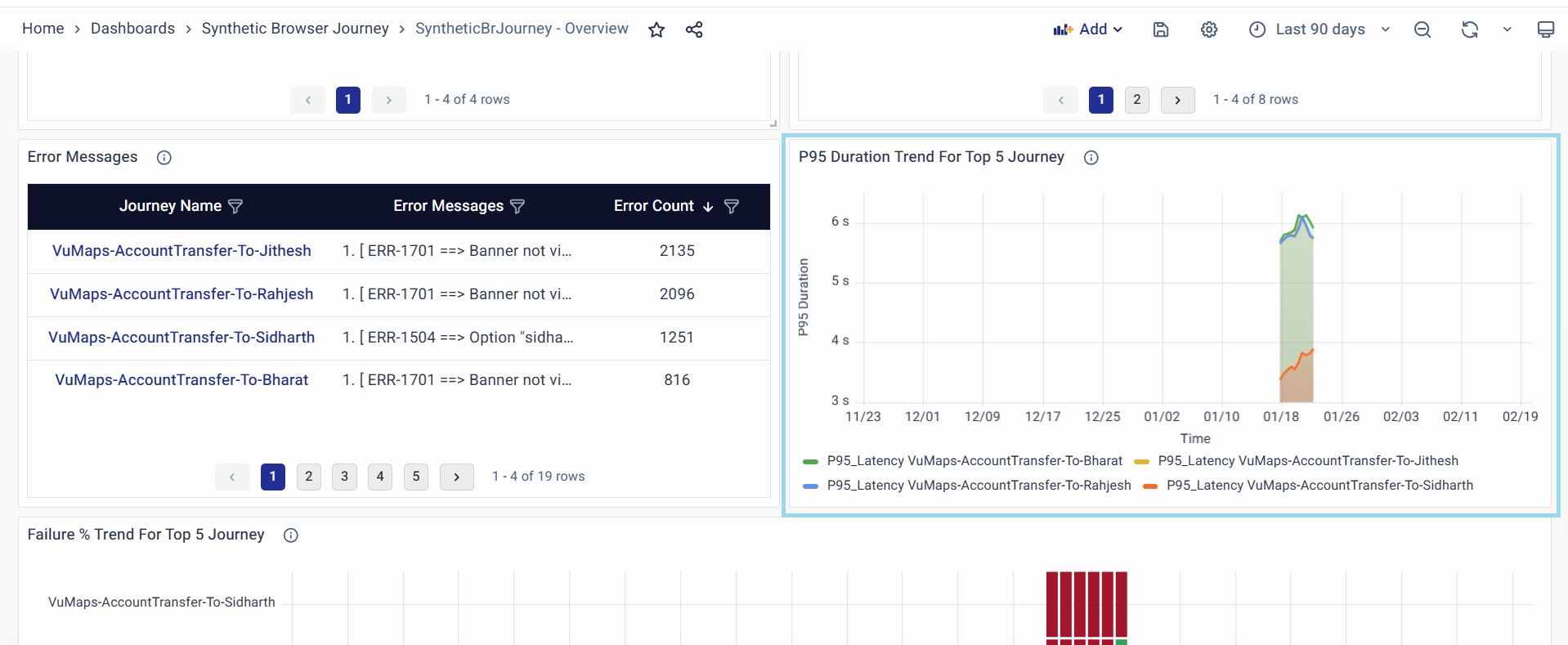Open info icon for Error Messages panel

pos(164,158)
